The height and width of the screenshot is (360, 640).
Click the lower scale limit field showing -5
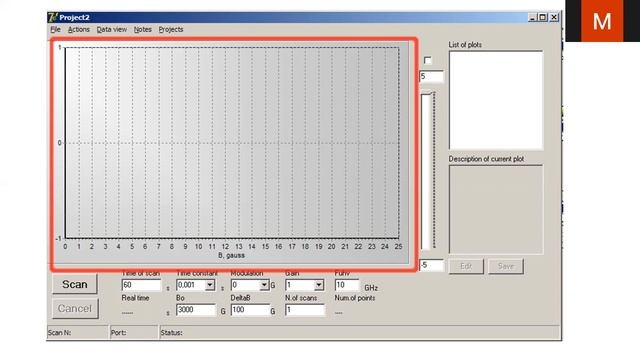pyautogui.click(x=431, y=265)
